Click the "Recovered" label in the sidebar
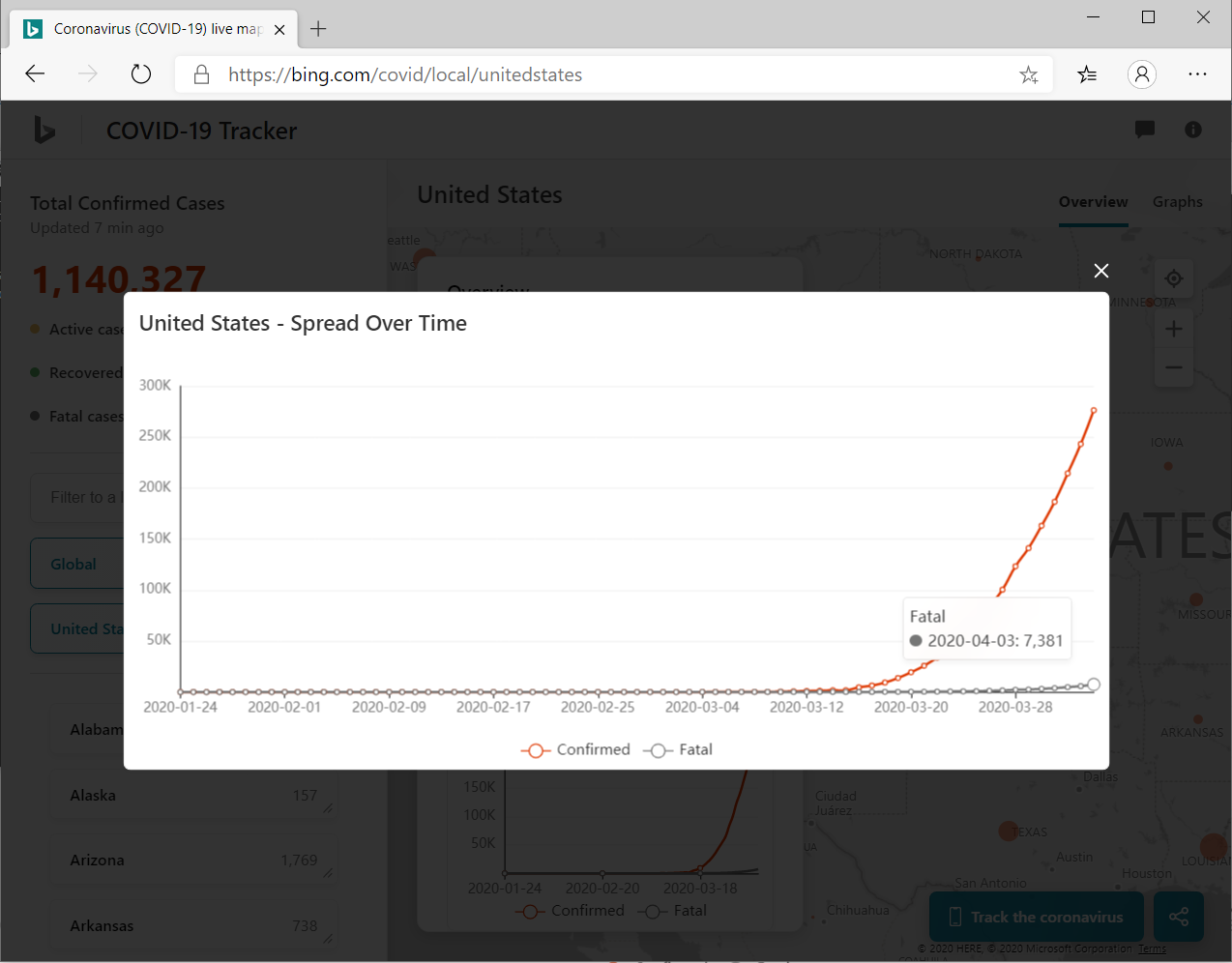Screen dimensions: 1232x963 point(86,373)
